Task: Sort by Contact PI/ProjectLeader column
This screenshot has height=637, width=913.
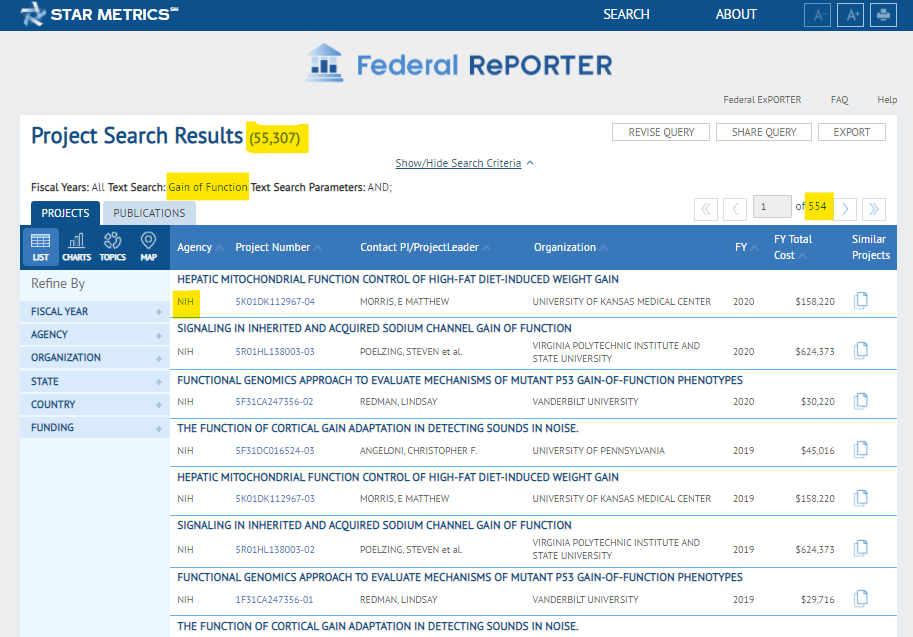Action: click(x=426, y=247)
